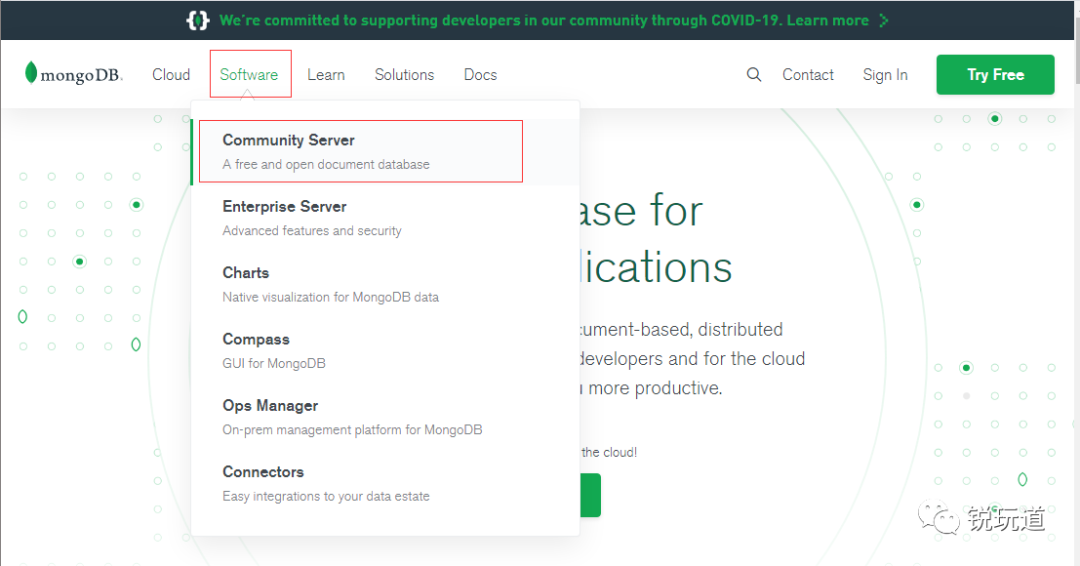Click the curly braces icon in banner
1080x566 pixels.
[x=198, y=20]
